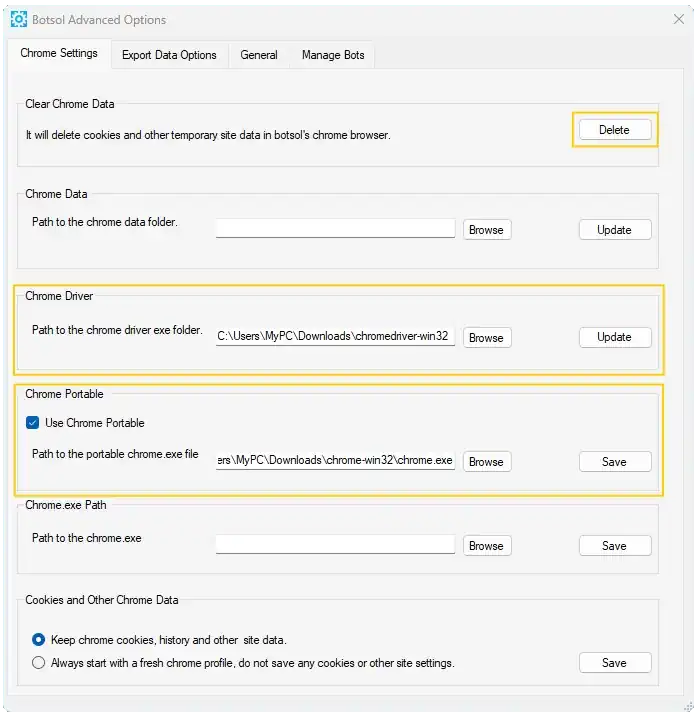
Task: Close the Botsol Advanced Options dialog
Action: 678,19
